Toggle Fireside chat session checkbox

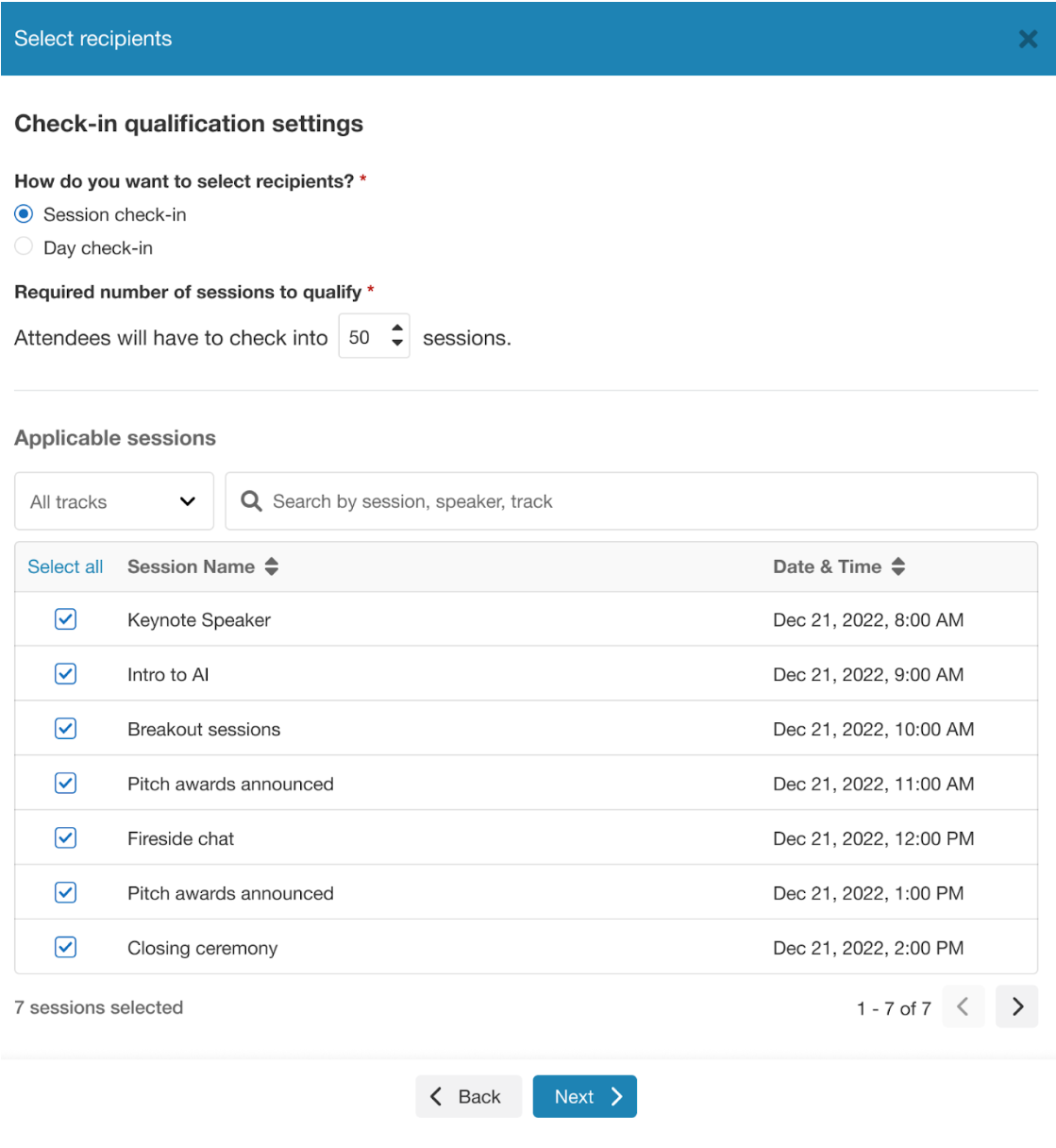click(65, 838)
